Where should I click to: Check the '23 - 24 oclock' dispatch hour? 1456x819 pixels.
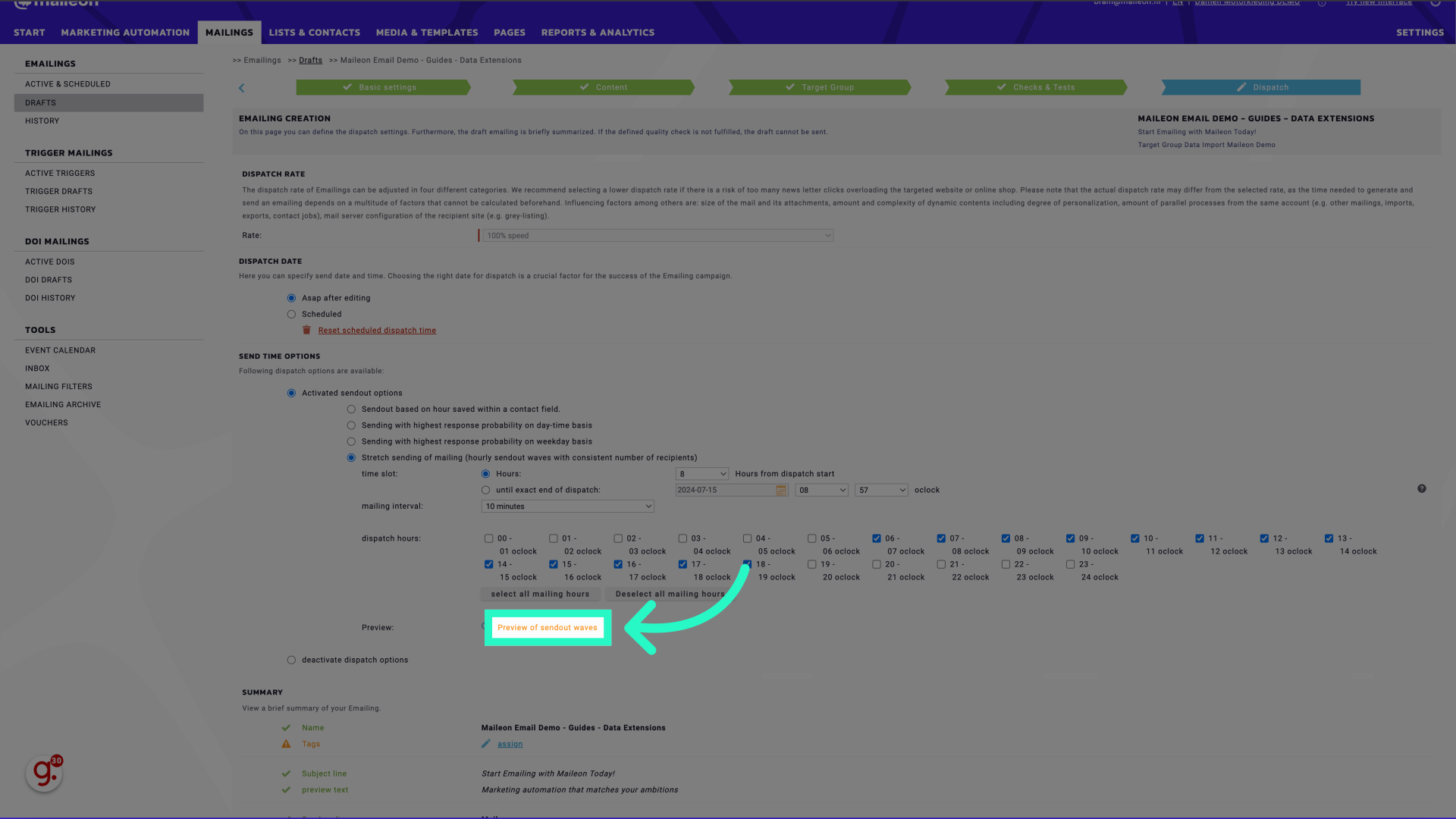[1070, 564]
